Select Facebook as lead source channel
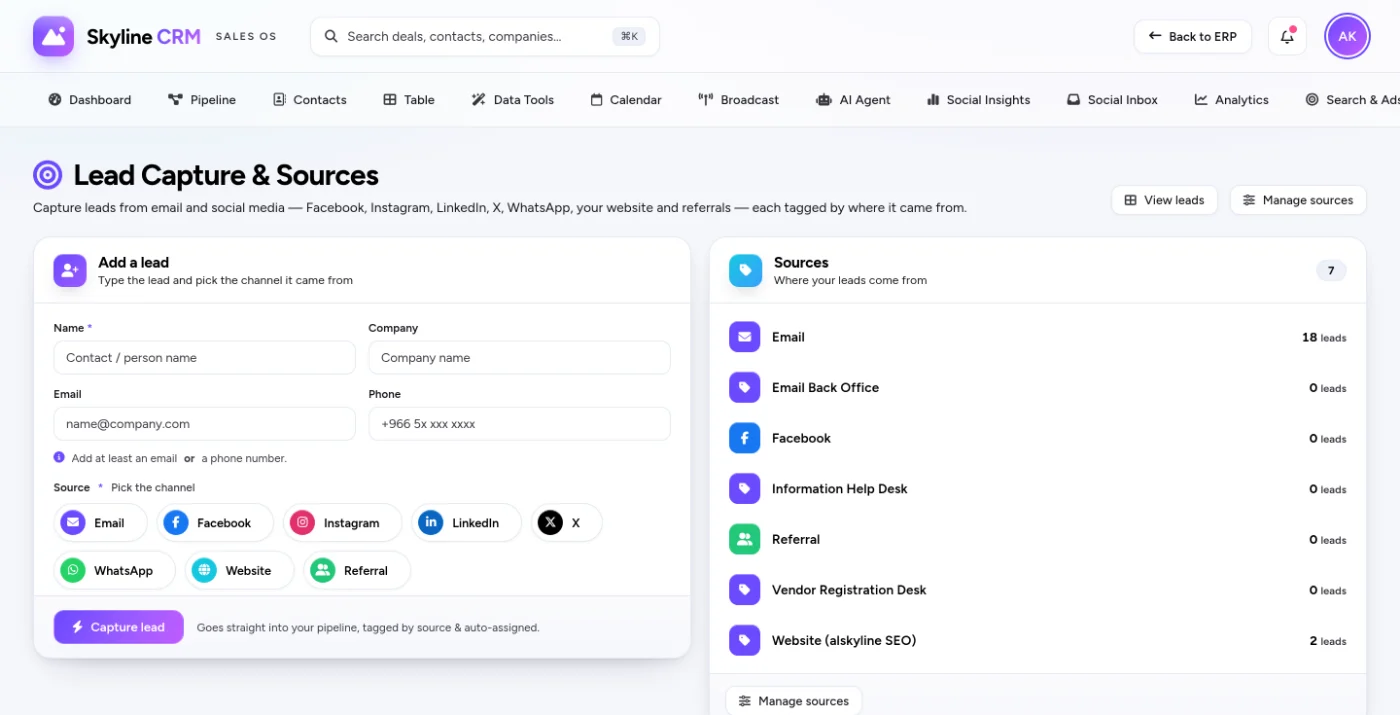 (215, 523)
